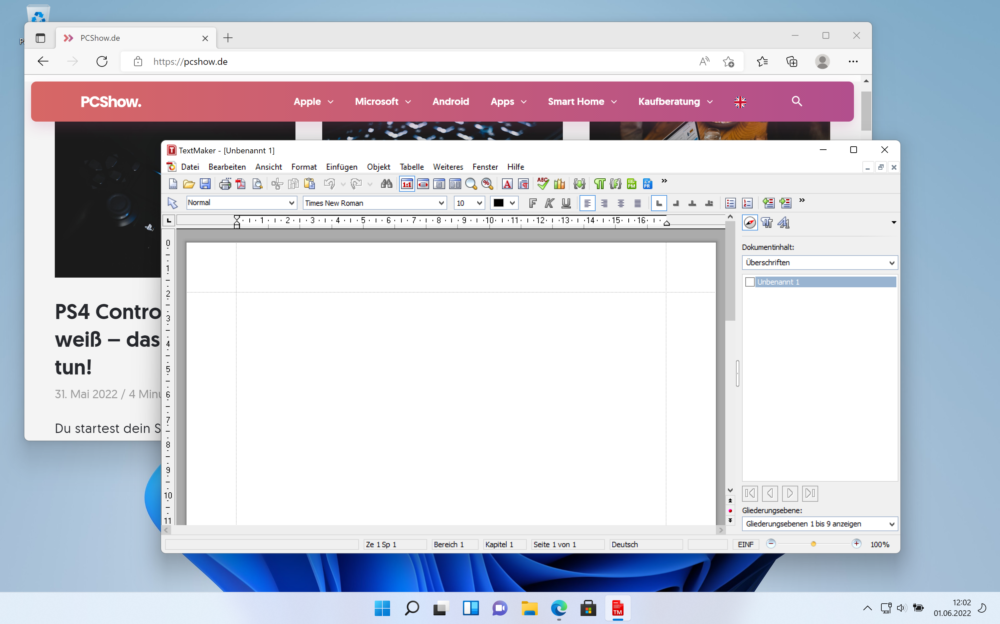Image resolution: width=1000 pixels, height=624 pixels.
Task: Save the document using the floppy disk icon
Action: click(205, 184)
